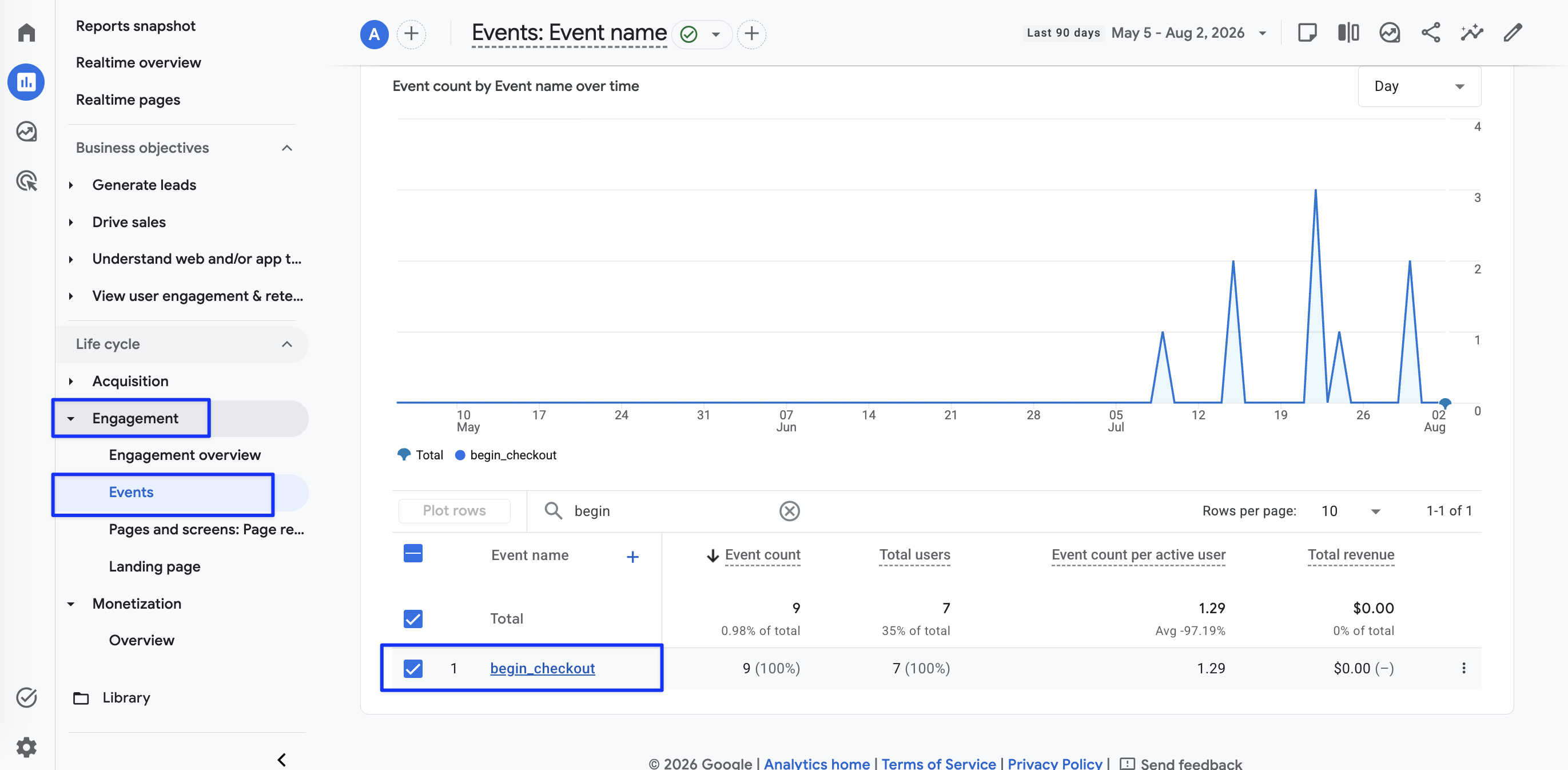Add filter using plus icon after report title

(752, 34)
